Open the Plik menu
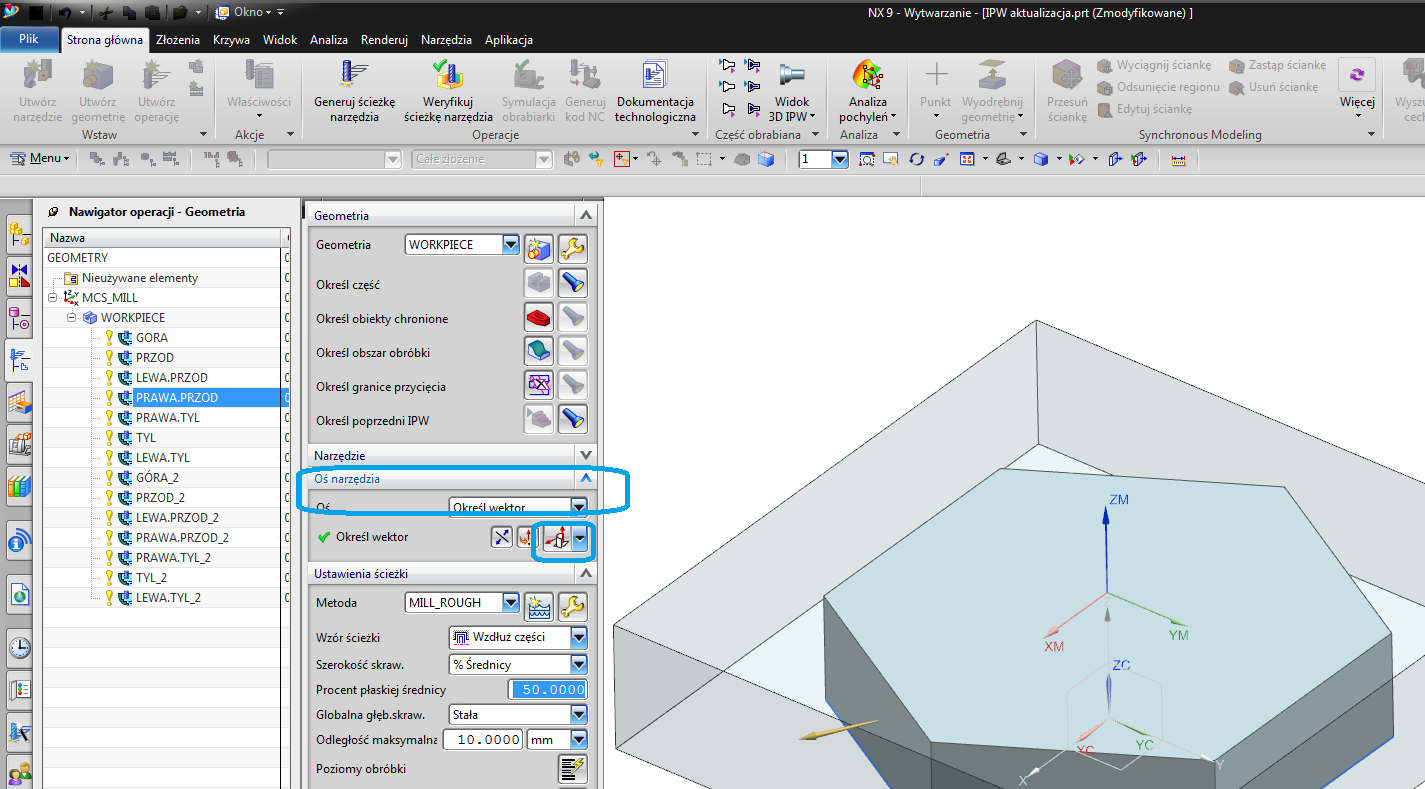Image resolution: width=1425 pixels, height=789 pixels. click(x=29, y=39)
